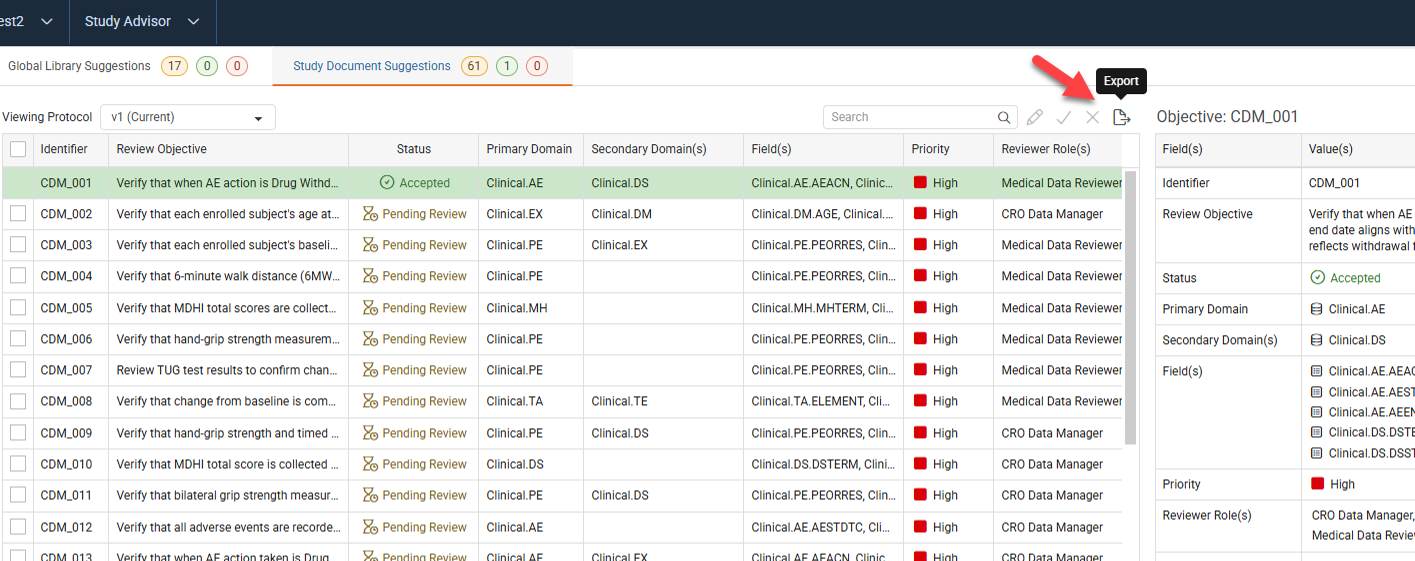Screen dimensions: 1415x561
Task: Toggle the select-all header checkbox
Action: (x=18, y=149)
